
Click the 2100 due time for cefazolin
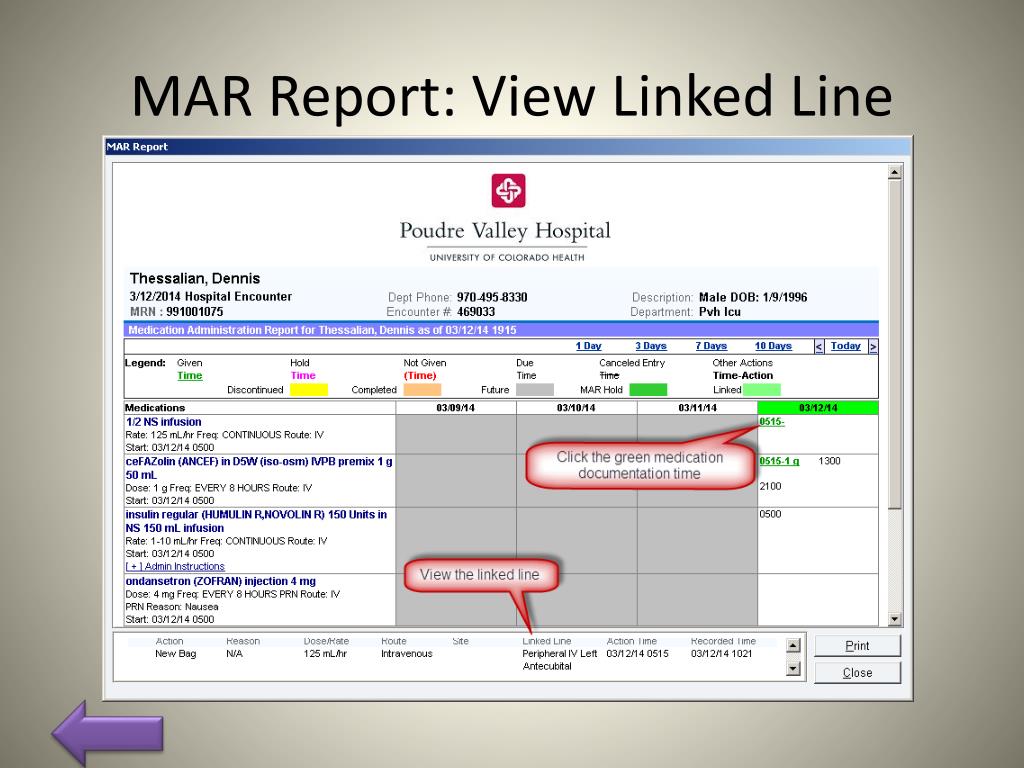tap(770, 487)
